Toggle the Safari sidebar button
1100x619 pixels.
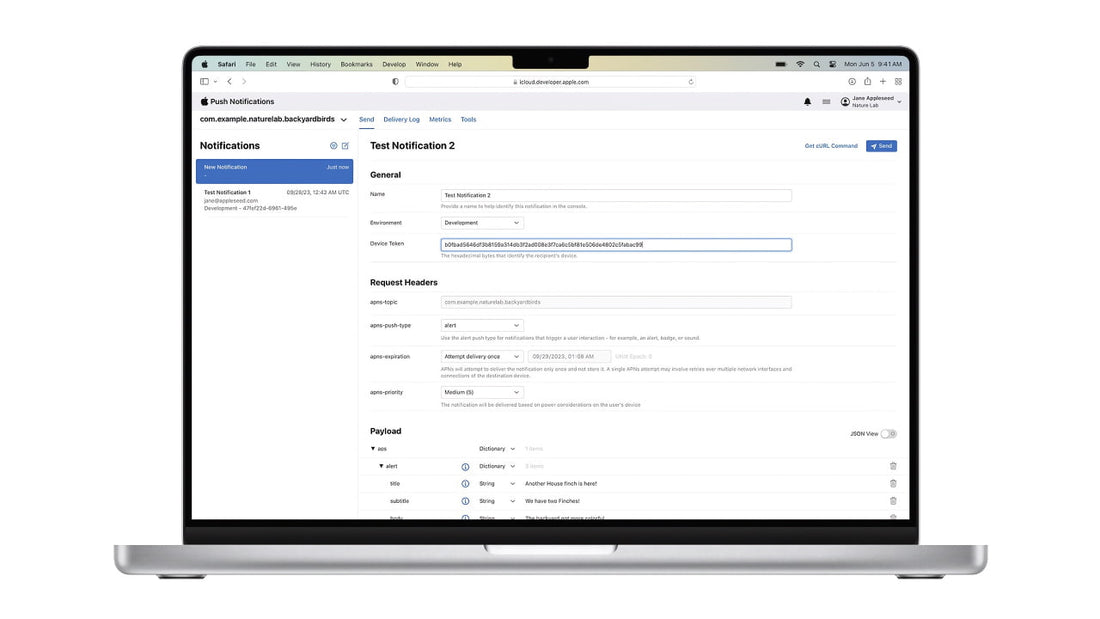click(x=204, y=81)
